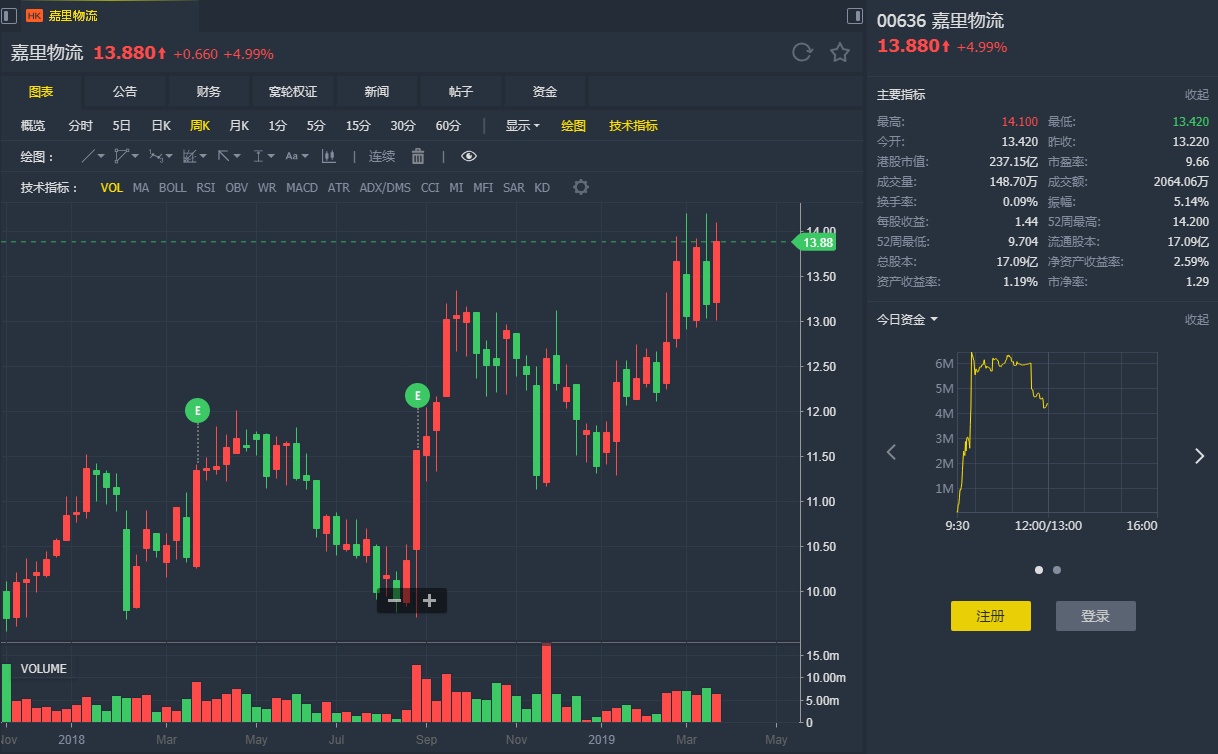1218x754 pixels.
Task: Open the 资金 tab
Action: click(x=545, y=91)
